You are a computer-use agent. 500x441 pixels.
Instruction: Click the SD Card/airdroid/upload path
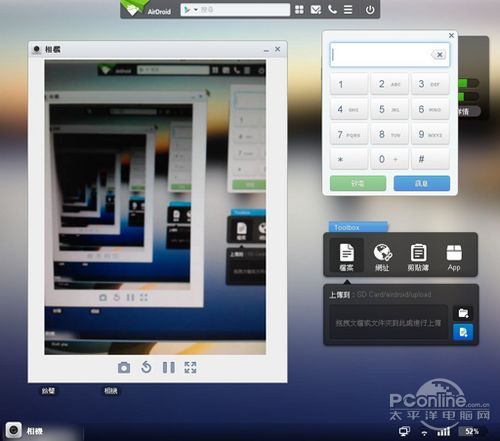point(394,294)
